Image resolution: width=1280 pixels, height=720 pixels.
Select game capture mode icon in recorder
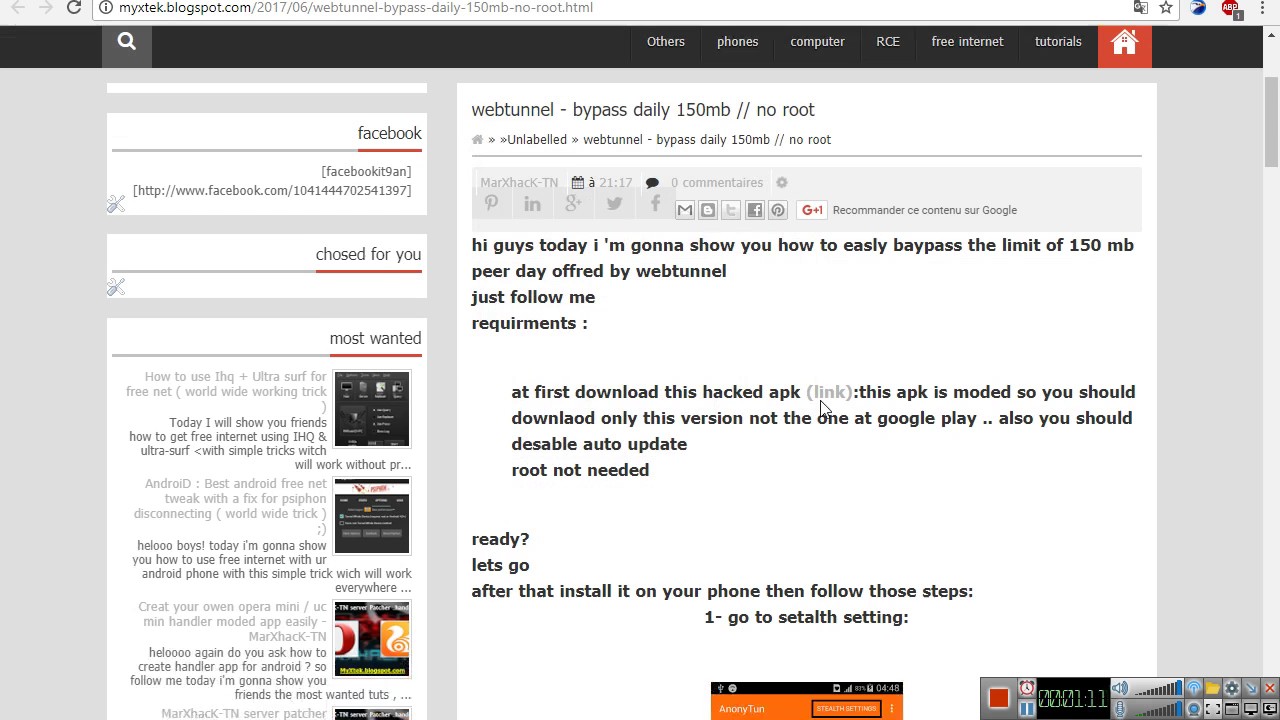coord(1270,709)
